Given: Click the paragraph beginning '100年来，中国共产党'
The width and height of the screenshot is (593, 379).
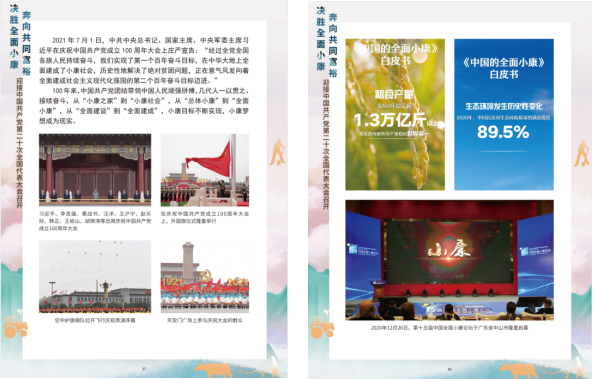Looking at the screenshot, I should click(144, 106).
